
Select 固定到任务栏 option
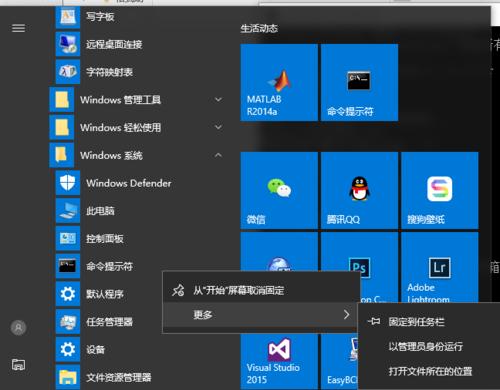click(x=429, y=322)
